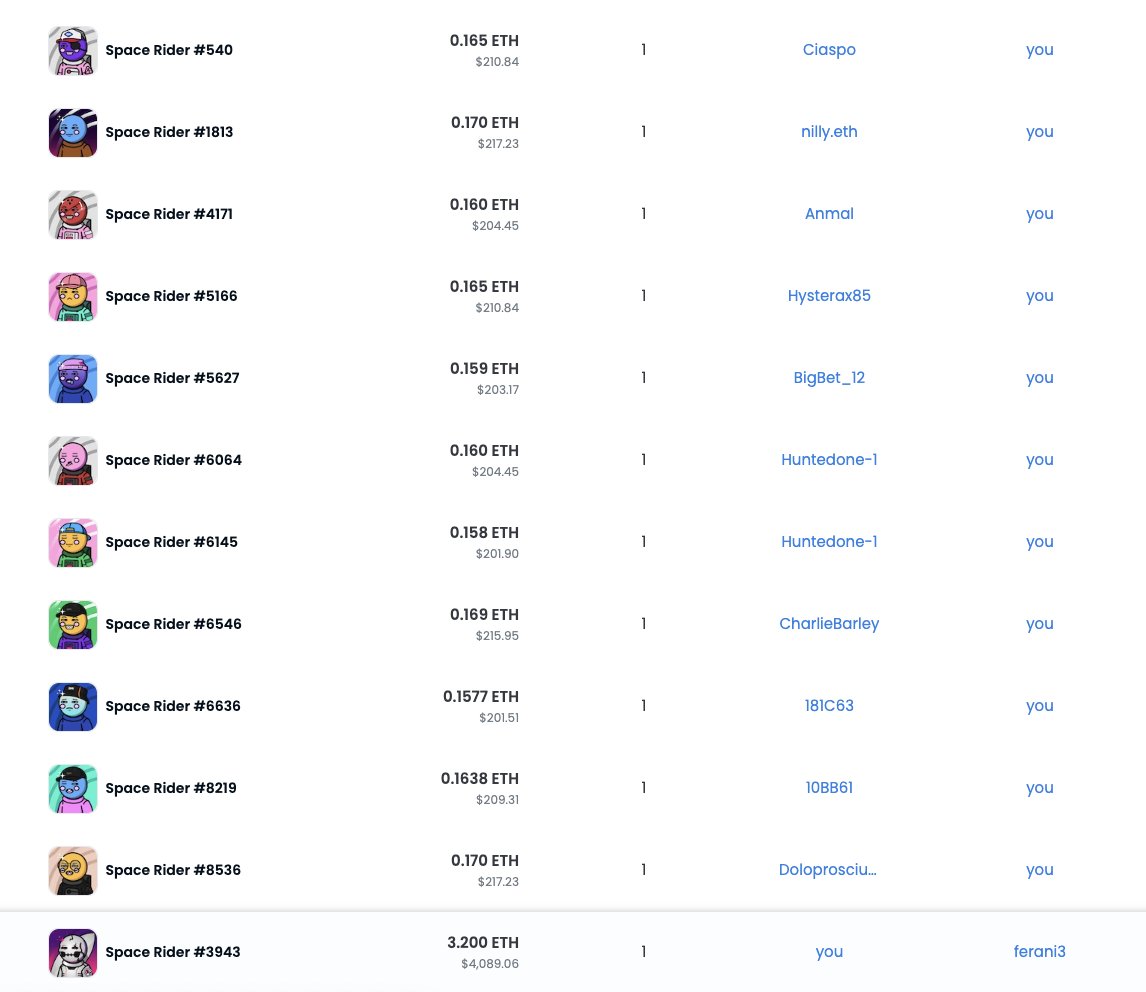Screen dimensions: 1146x992
Task: Click 'you' link in Space Rider #1813 row
Action: tap(1039, 132)
